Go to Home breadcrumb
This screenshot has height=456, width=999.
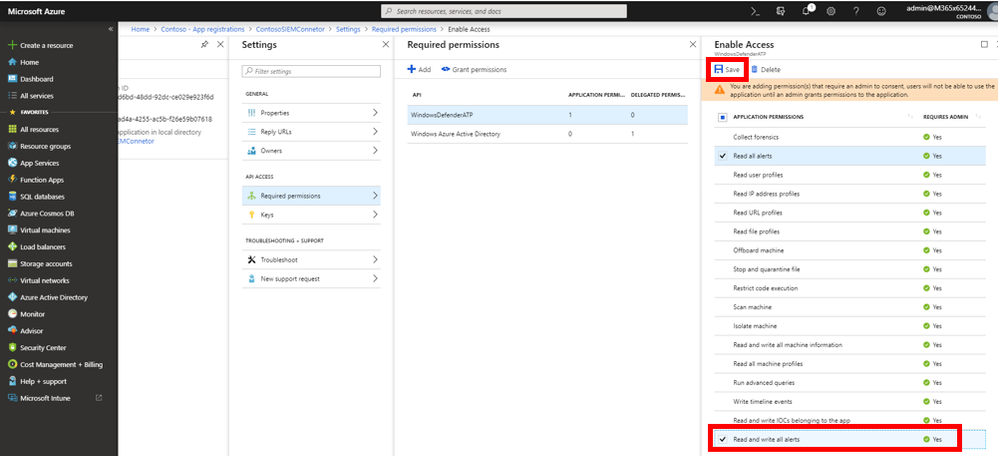[140, 29]
